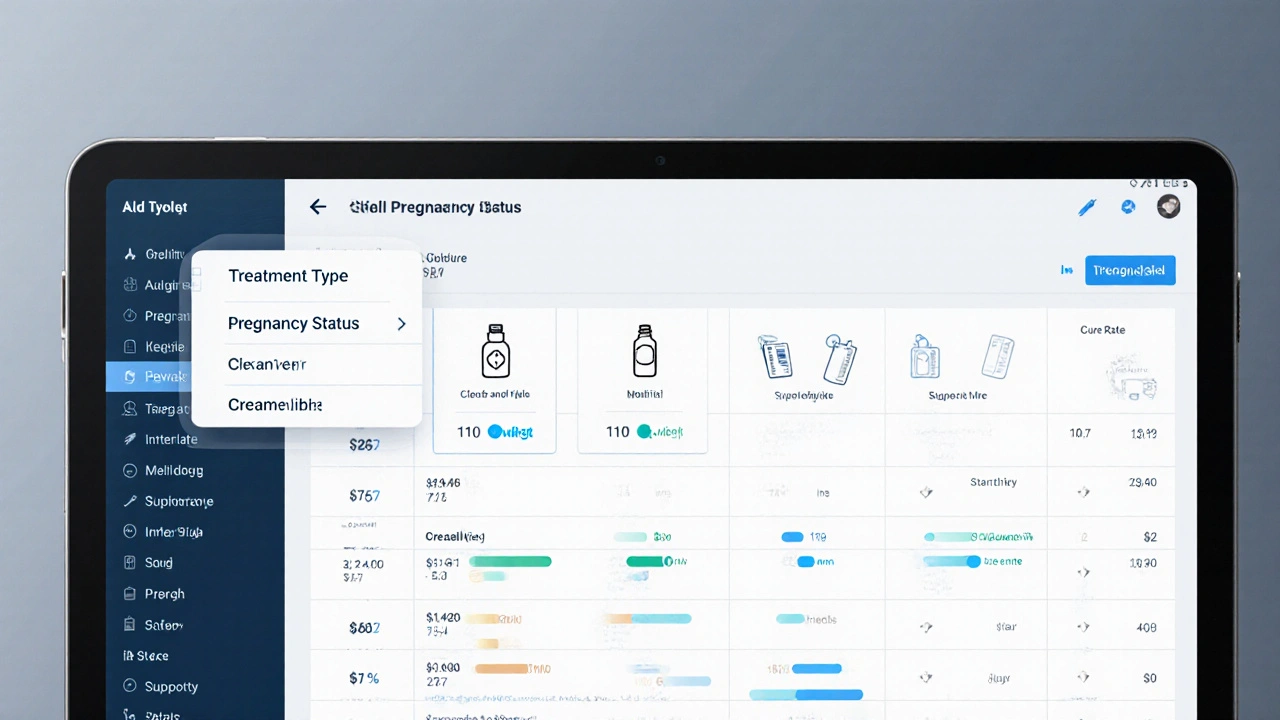Screen dimensions: 1280x720
Task: Expand the Pregnancy Status submenu chevron
Action: [401, 324]
